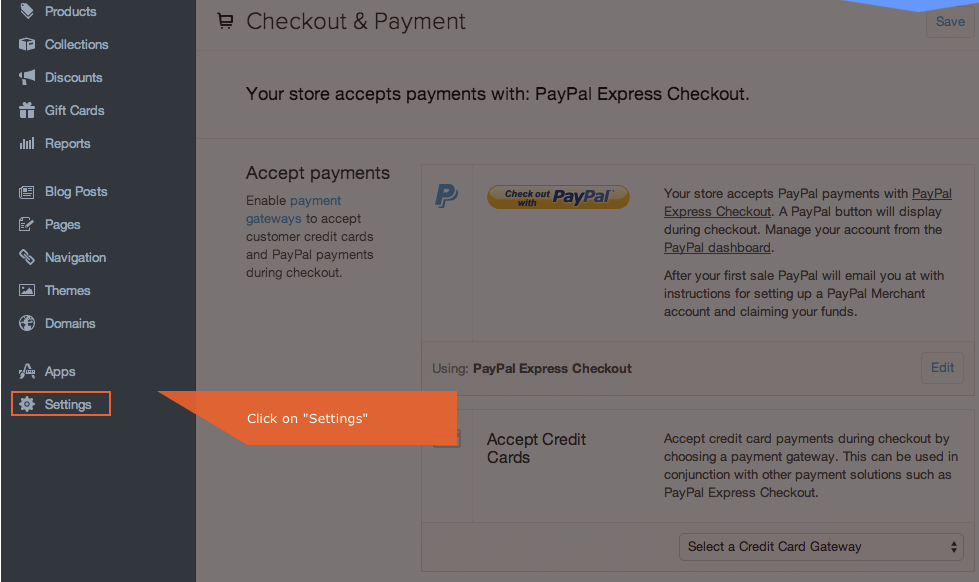Screen dimensions: 979x582
Task: Click the Gift Cards gift icon
Action: (27, 111)
